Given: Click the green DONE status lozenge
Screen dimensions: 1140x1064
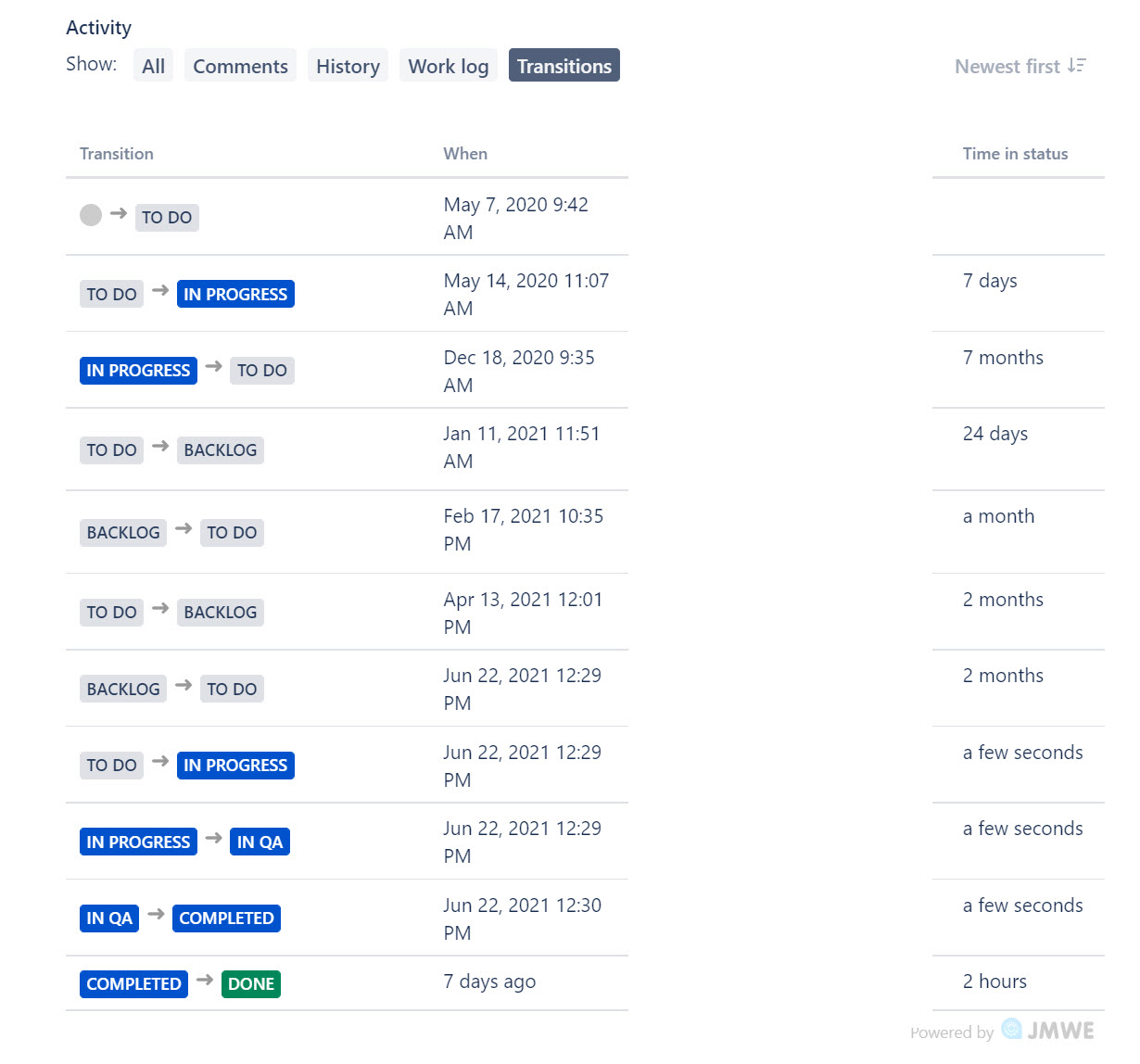Looking at the screenshot, I should pyautogui.click(x=251, y=983).
